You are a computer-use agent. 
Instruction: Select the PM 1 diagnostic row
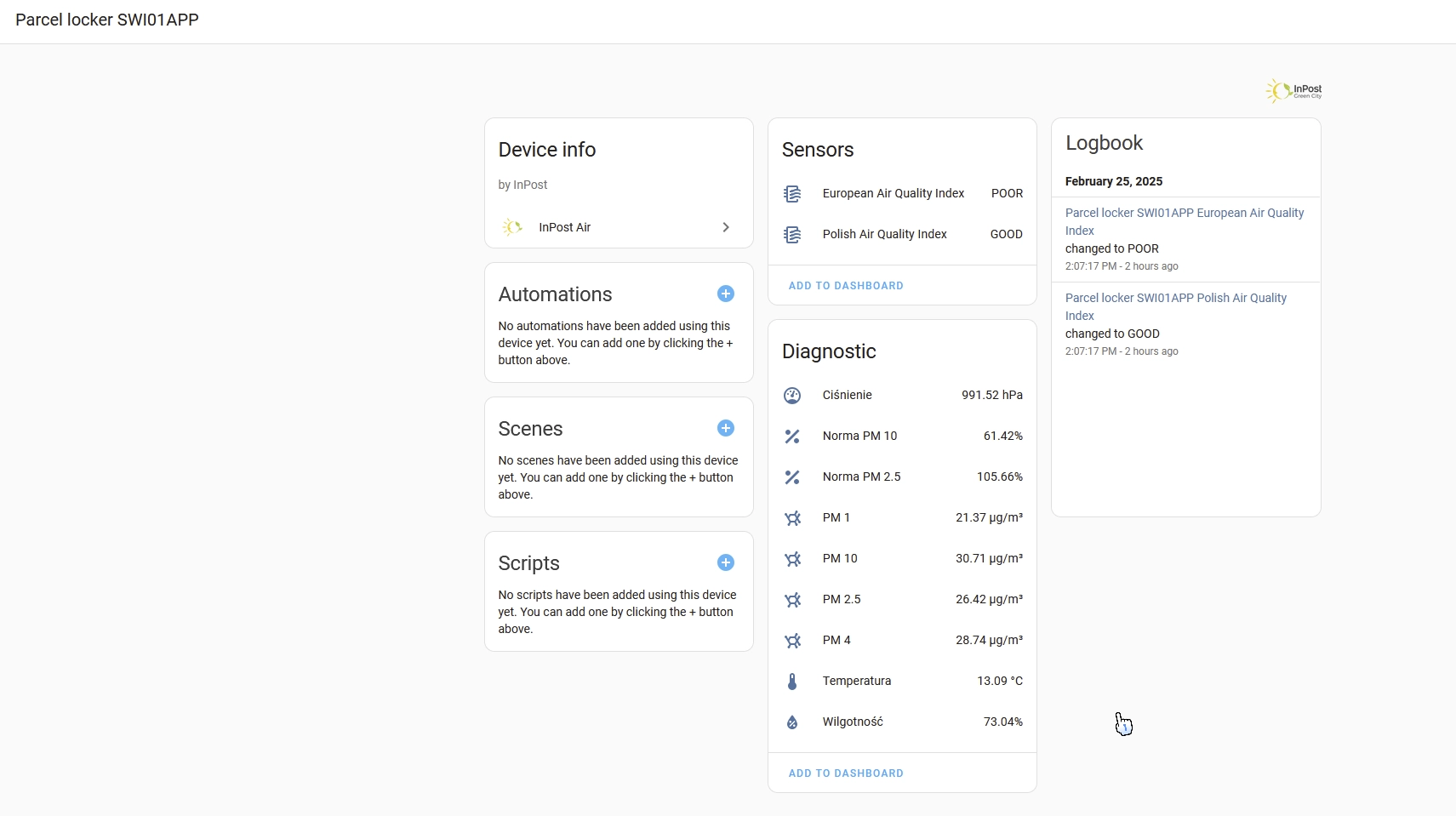click(x=902, y=517)
